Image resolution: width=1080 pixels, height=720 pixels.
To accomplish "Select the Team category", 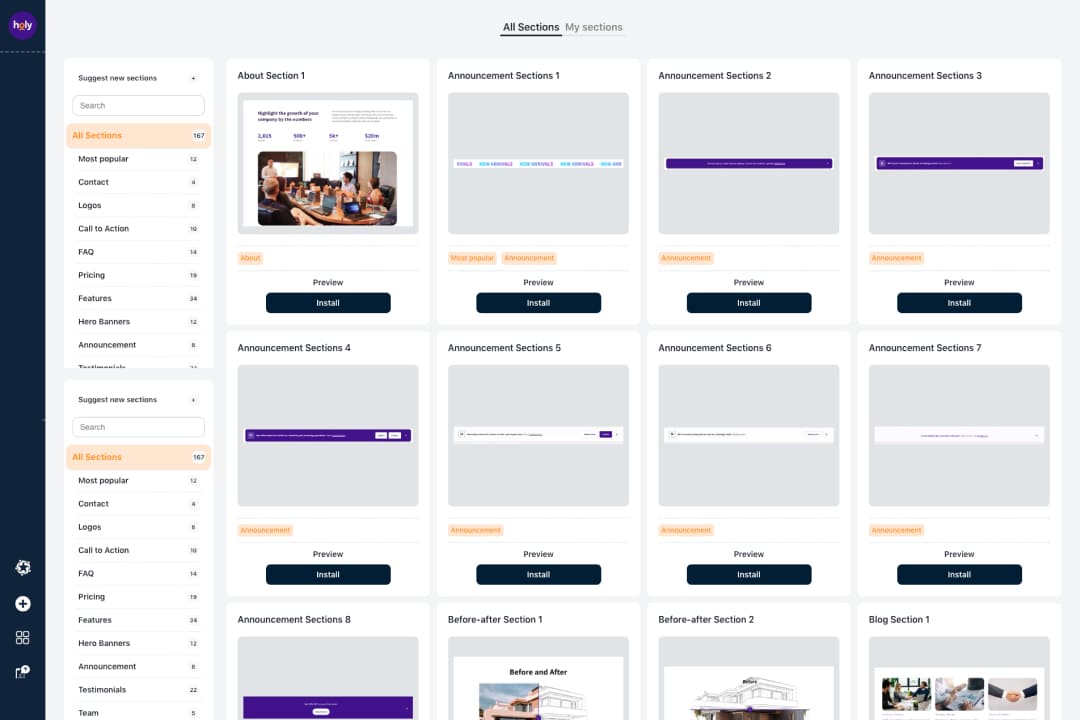I will (x=138, y=712).
